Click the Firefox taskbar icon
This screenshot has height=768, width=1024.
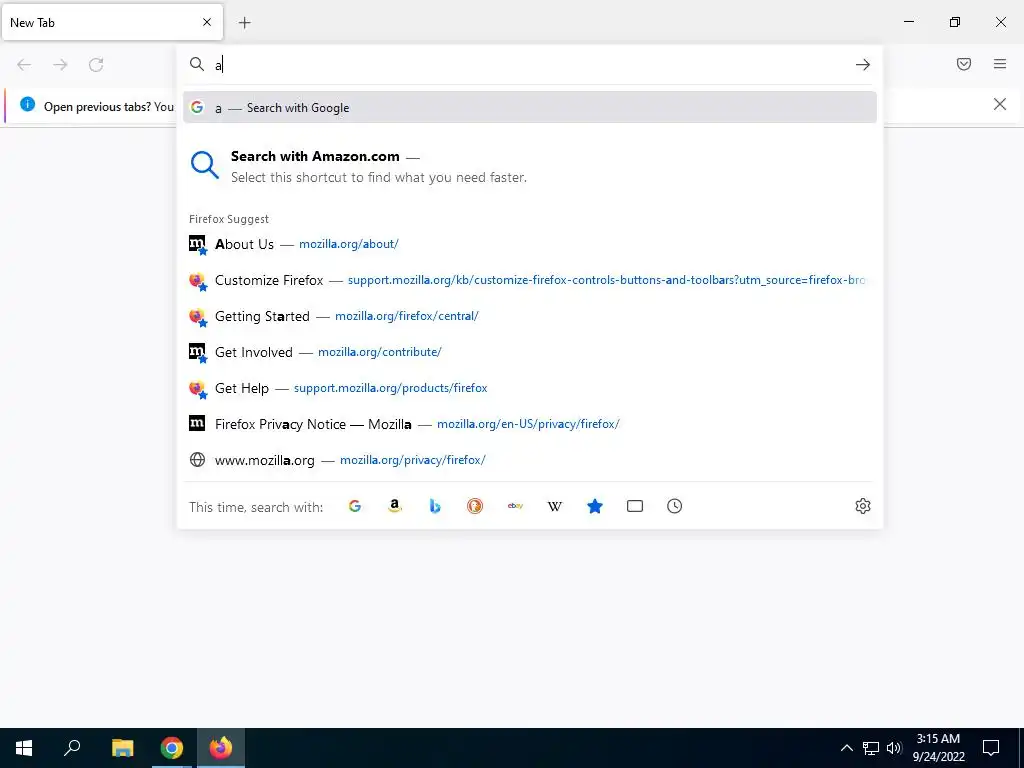click(221, 748)
